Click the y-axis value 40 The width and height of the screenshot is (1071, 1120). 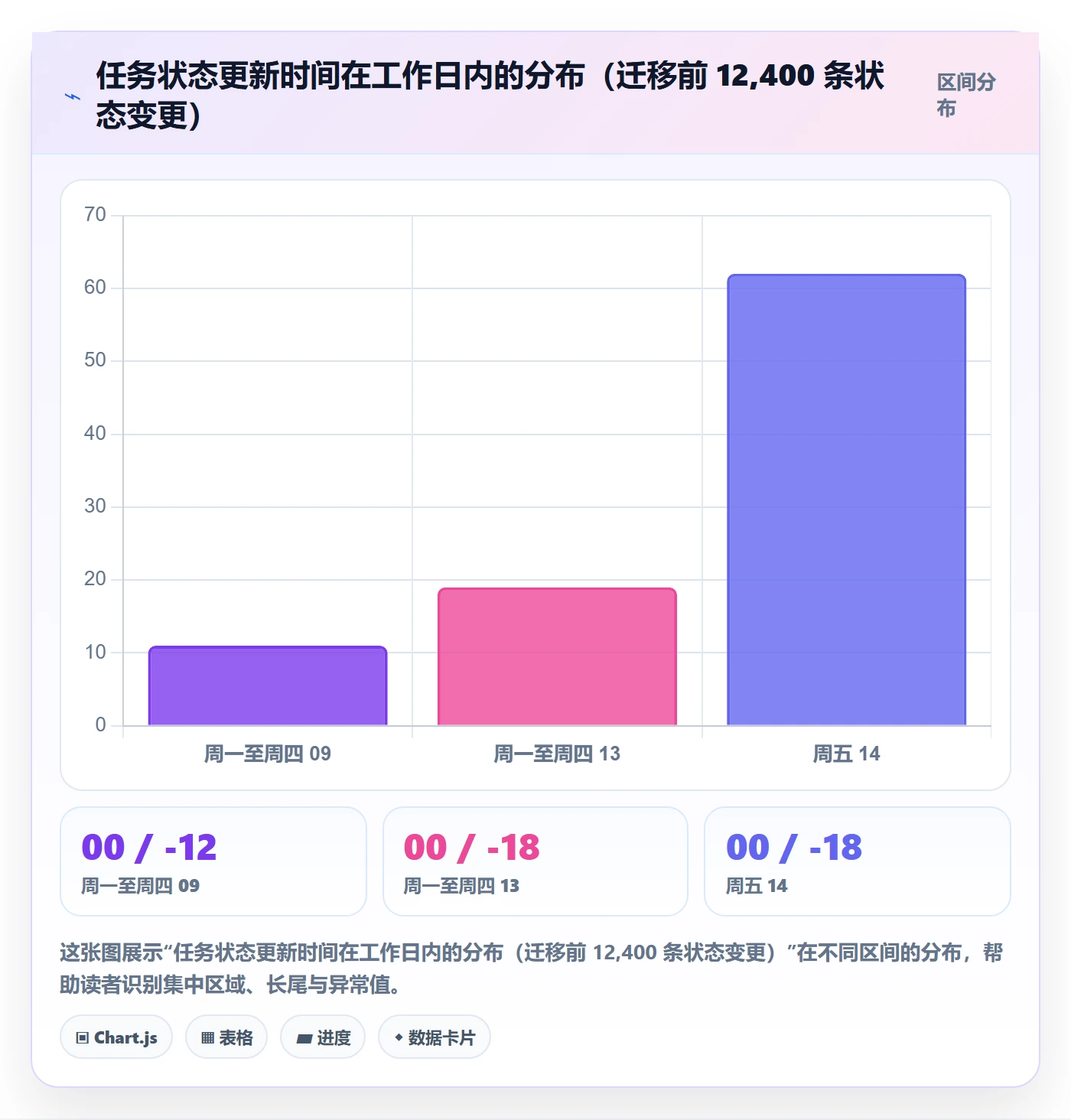[95, 434]
